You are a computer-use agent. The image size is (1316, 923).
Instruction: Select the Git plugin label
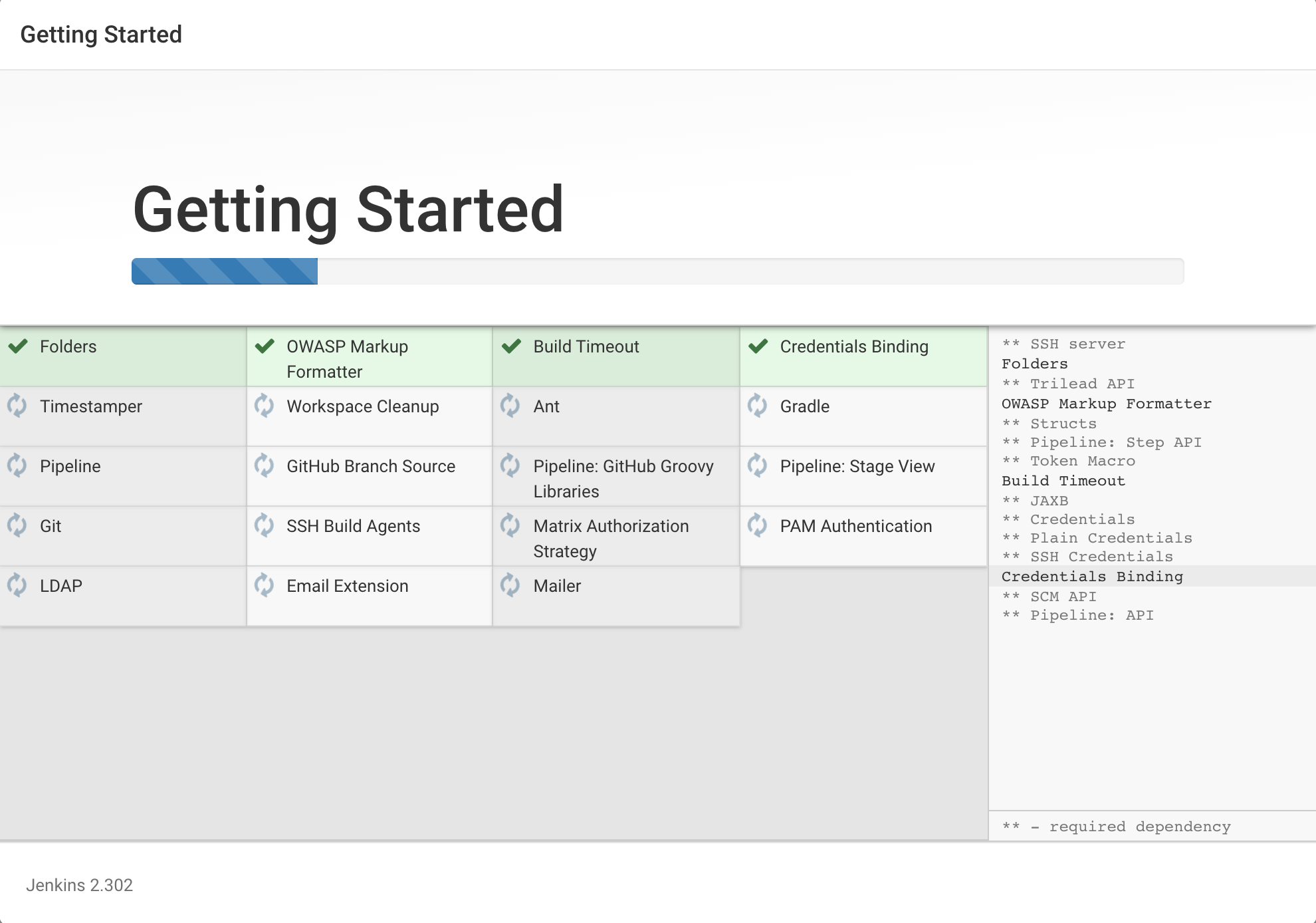(51, 526)
